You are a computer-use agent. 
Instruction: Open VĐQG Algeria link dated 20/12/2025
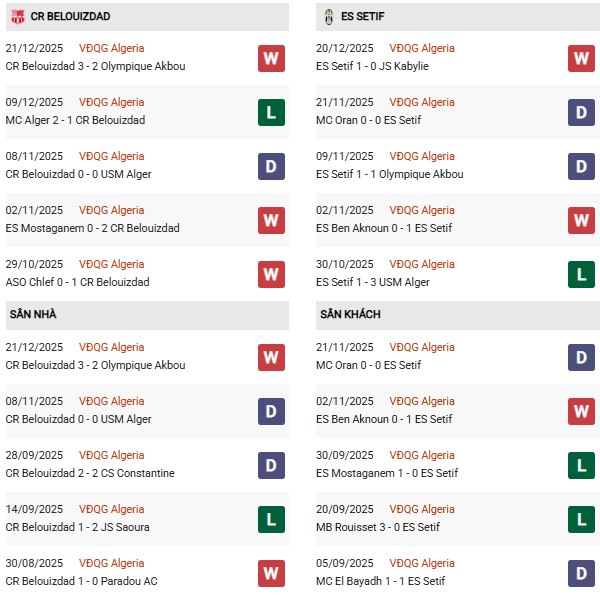point(423,48)
